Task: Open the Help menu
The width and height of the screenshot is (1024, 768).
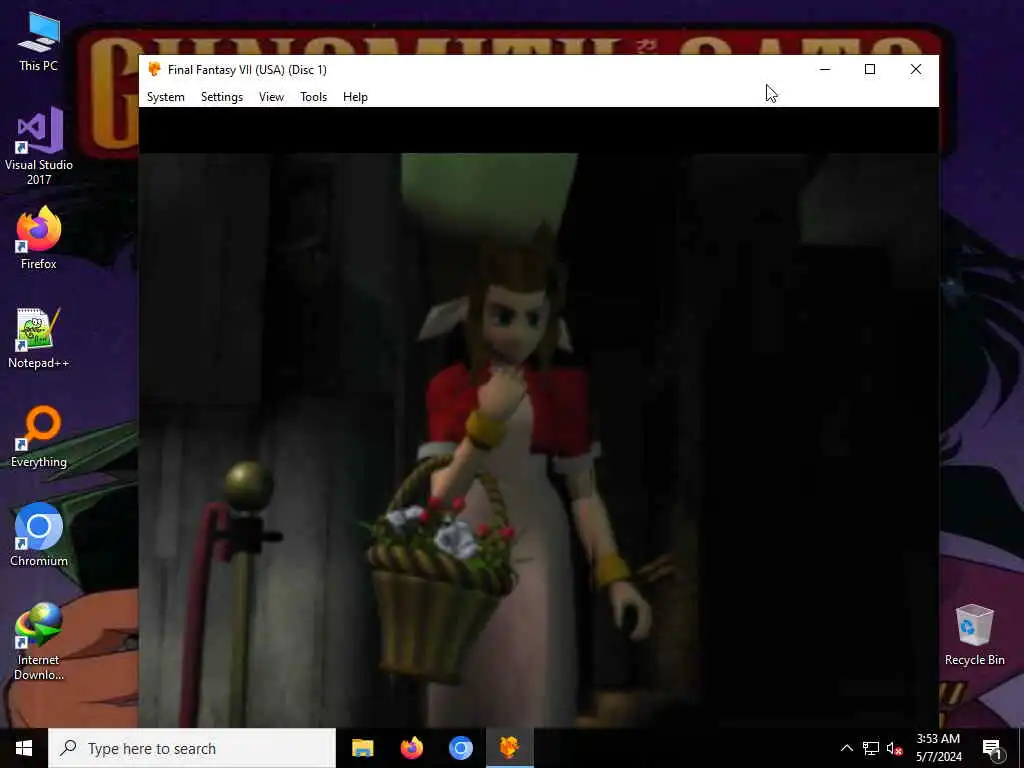Action: point(355,97)
